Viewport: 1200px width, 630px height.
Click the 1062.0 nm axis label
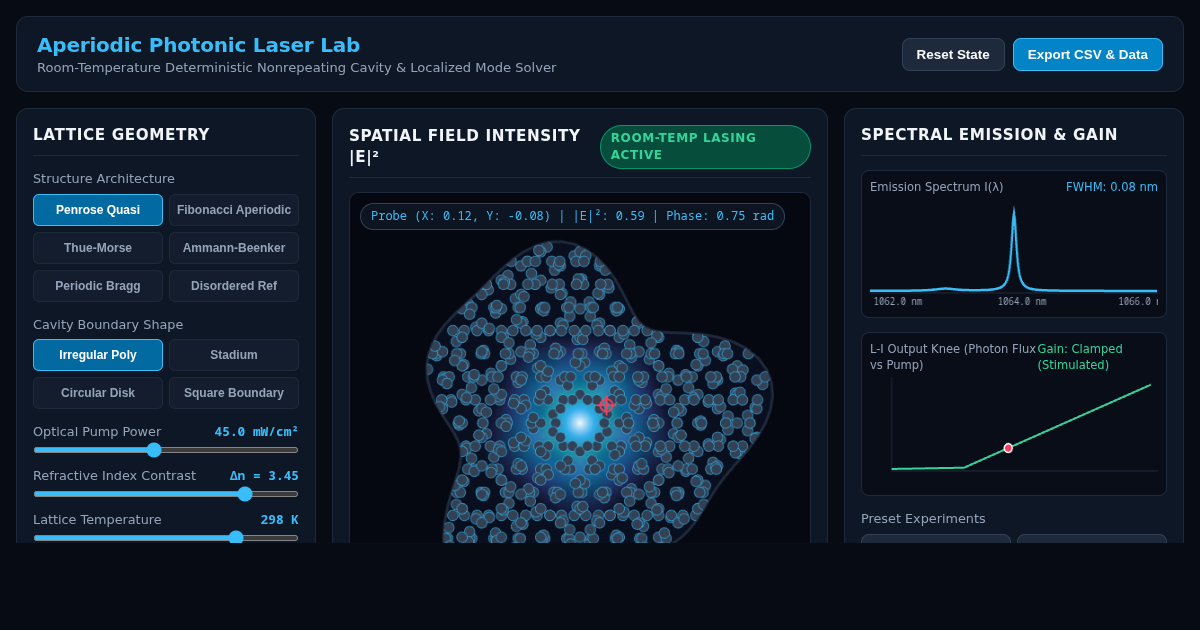click(898, 302)
